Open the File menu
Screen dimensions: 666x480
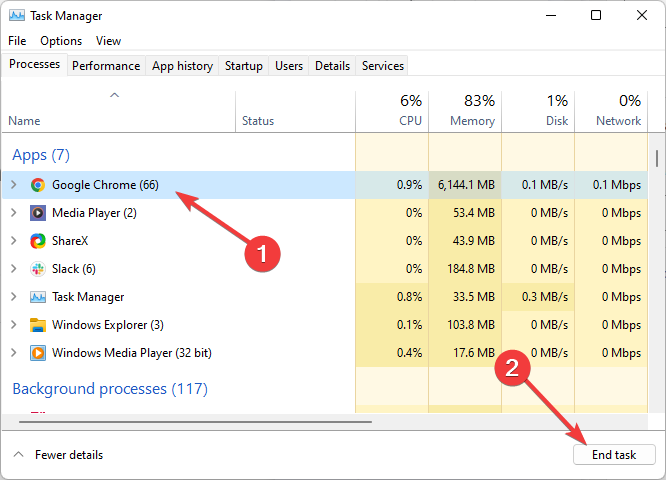tap(17, 41)
